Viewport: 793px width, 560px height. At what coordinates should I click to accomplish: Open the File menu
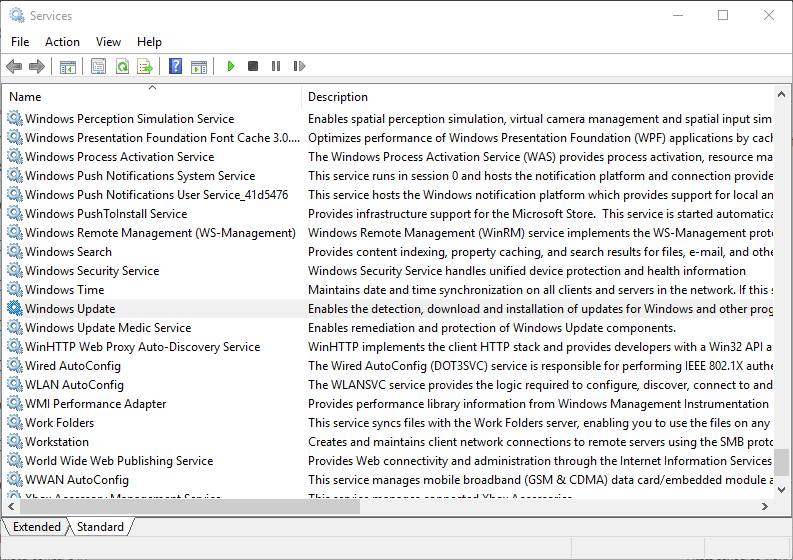coord(20,42)
